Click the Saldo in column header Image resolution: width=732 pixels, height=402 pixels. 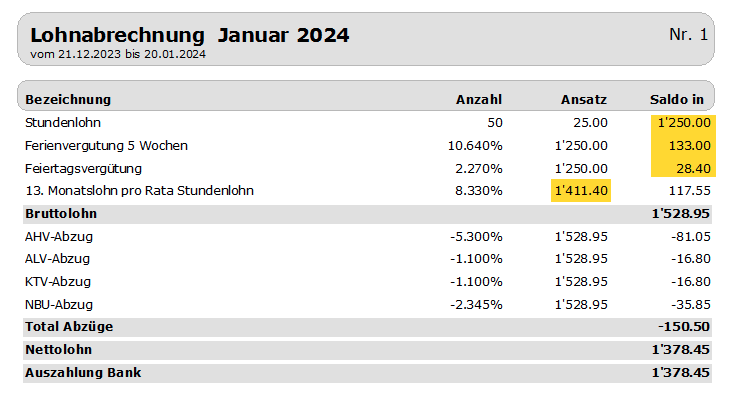click(676, 99)
